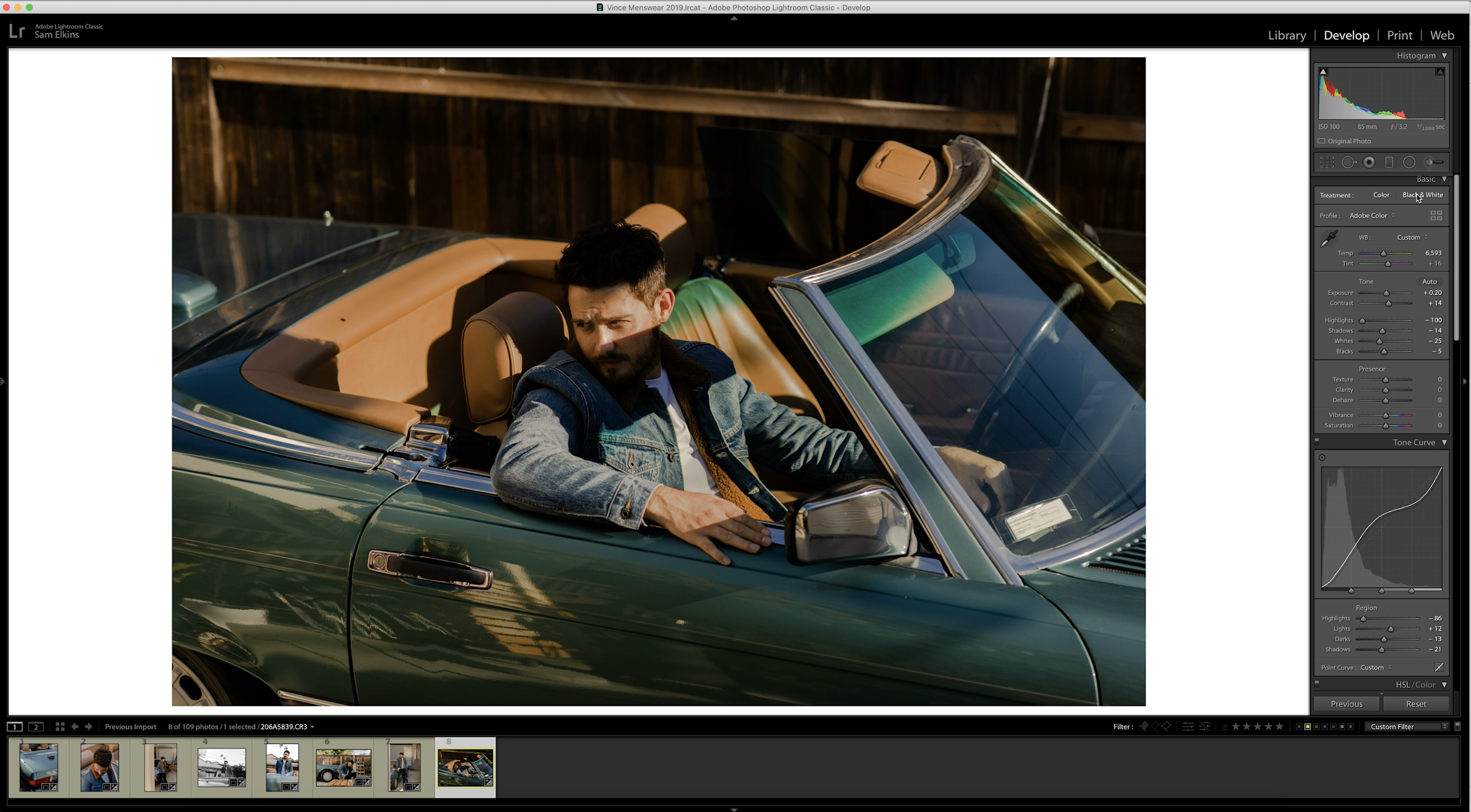Collapse the Basic panel
Image resolution: width=1471 pixels, height=812 pixels.
tap(1445, 179)
